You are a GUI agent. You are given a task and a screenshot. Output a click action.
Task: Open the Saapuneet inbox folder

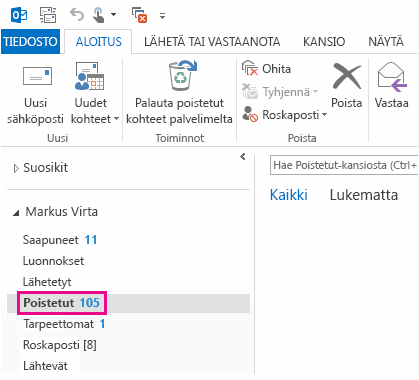coord(60,240)
